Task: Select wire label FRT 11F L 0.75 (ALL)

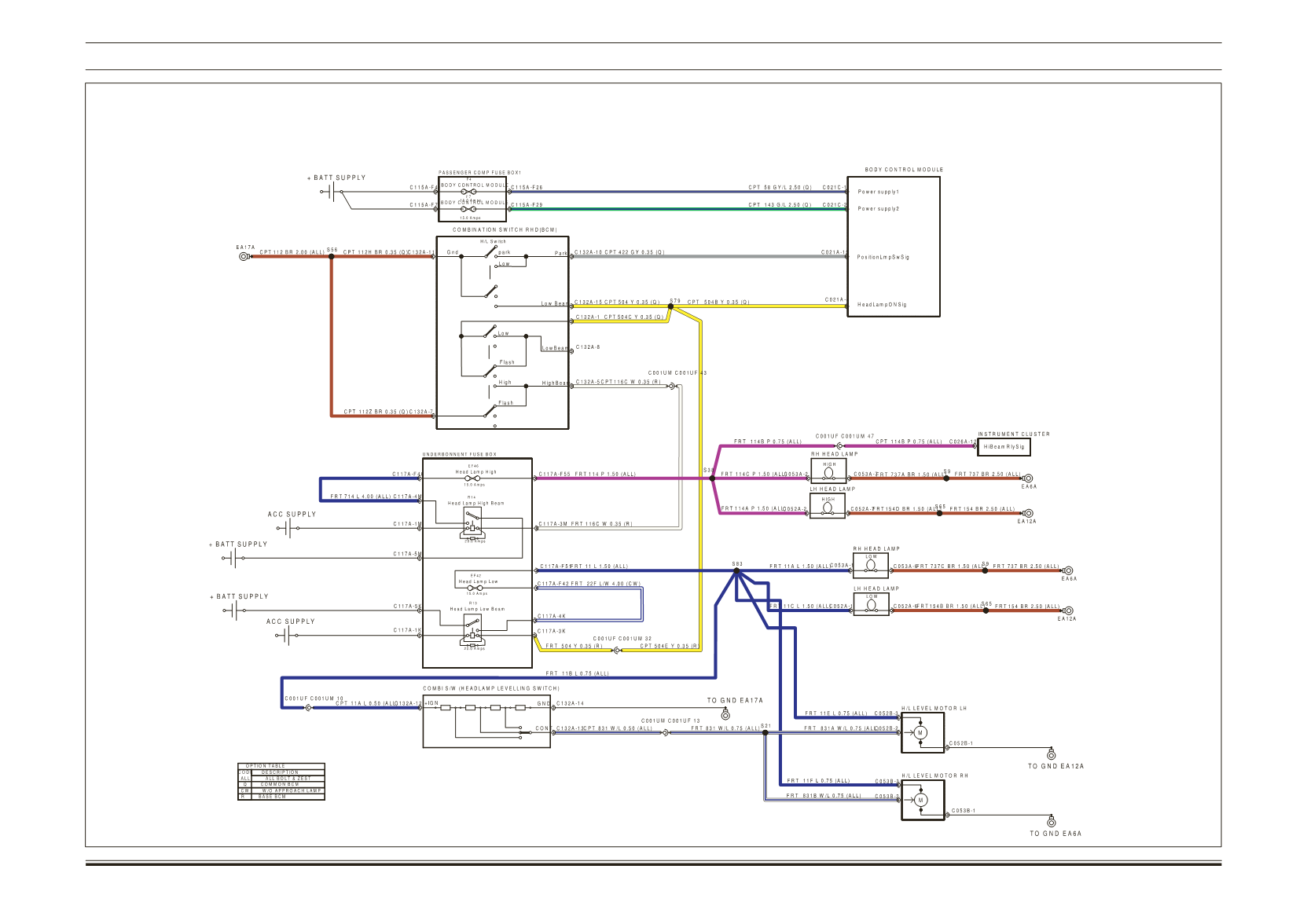Action: pyautogui.click(x=819, y=781)
